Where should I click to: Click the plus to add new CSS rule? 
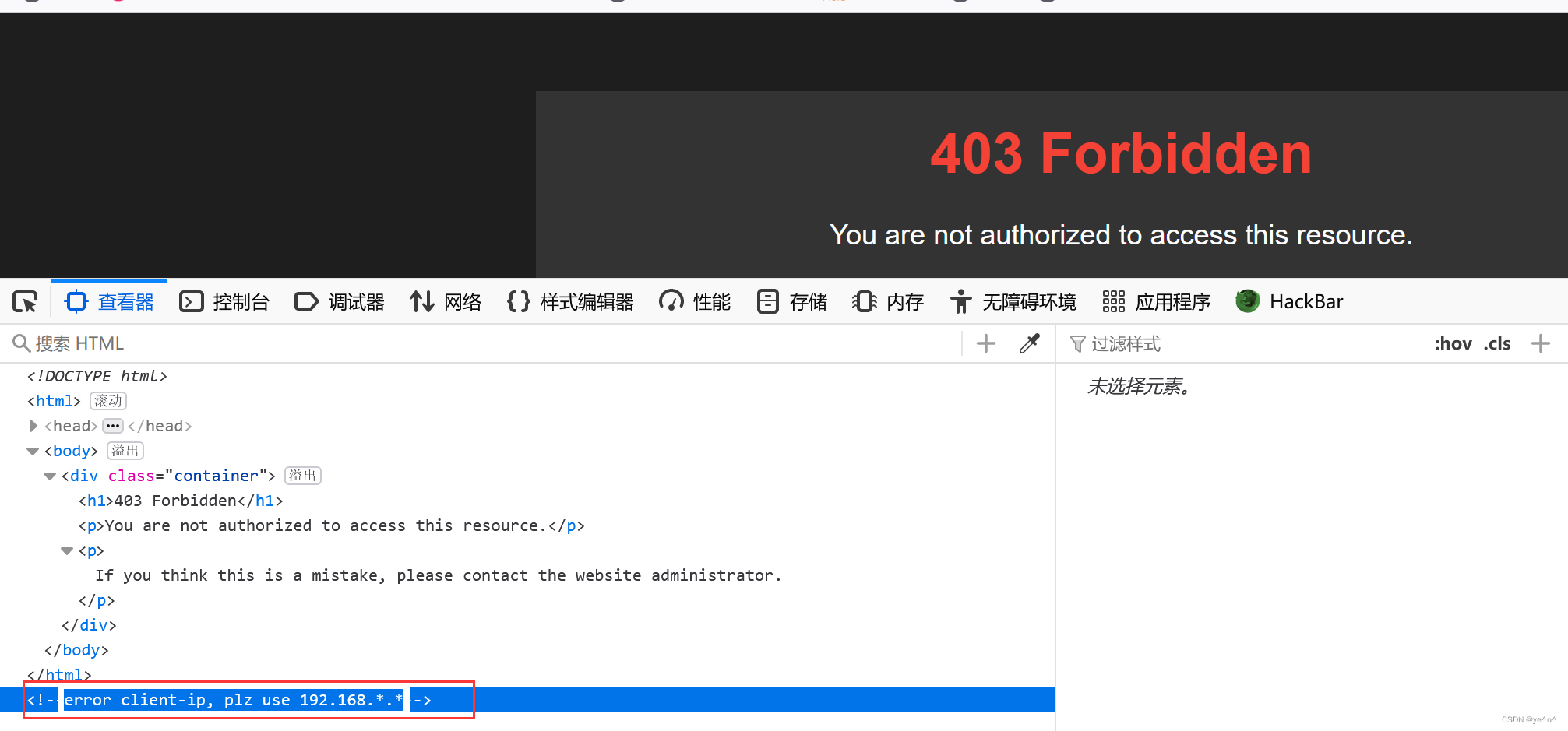[1541, 343]
